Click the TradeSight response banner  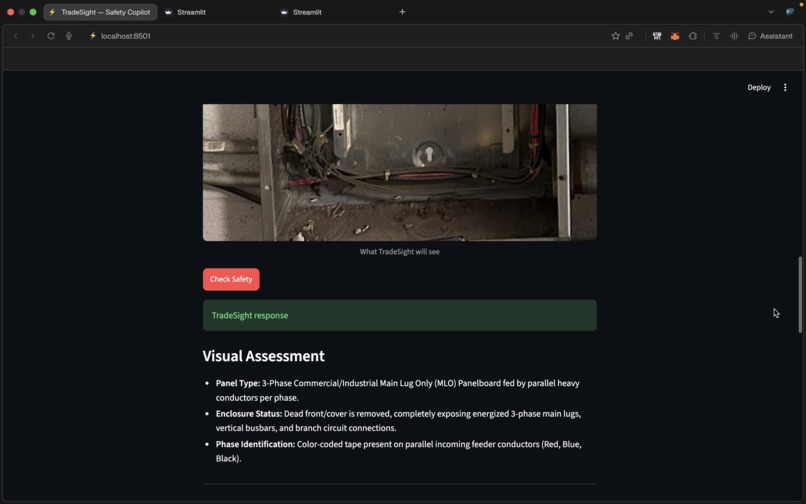click(x=399, y=315)
